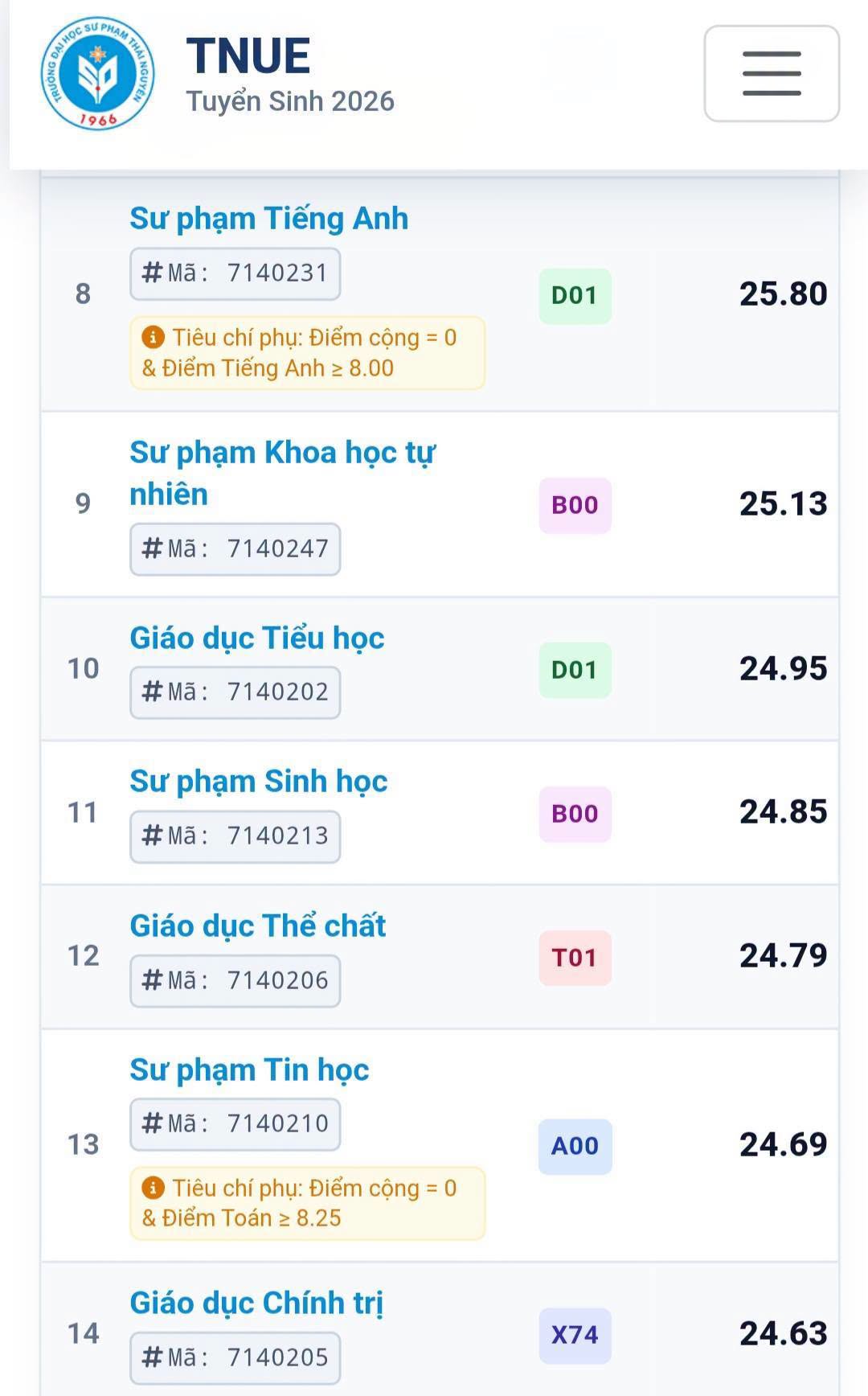Click the info icon under Sư phạm Tin học
The height and width of the screenshot is (1396, 868).
pyautogui.click(x=153, y=1188)
